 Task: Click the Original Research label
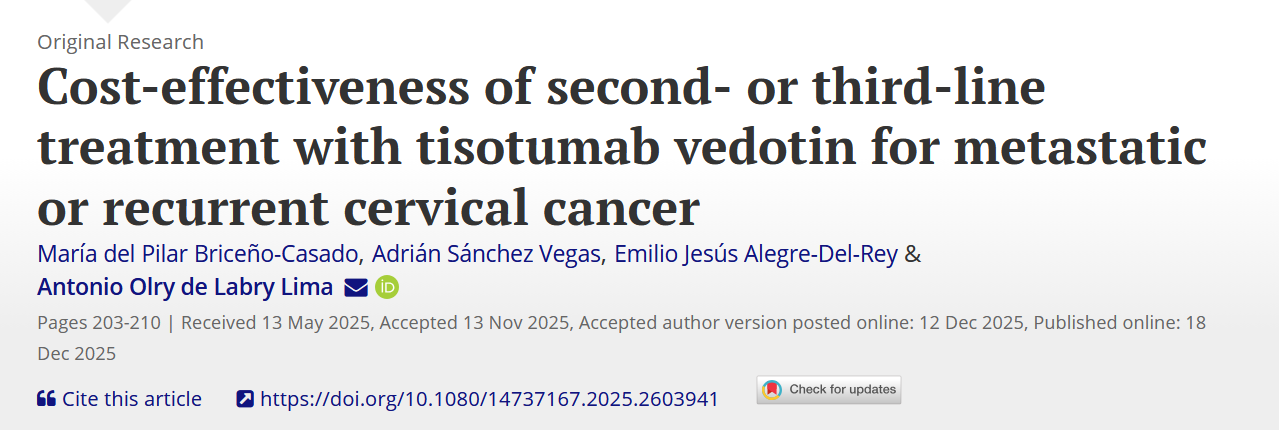point(120,42)
